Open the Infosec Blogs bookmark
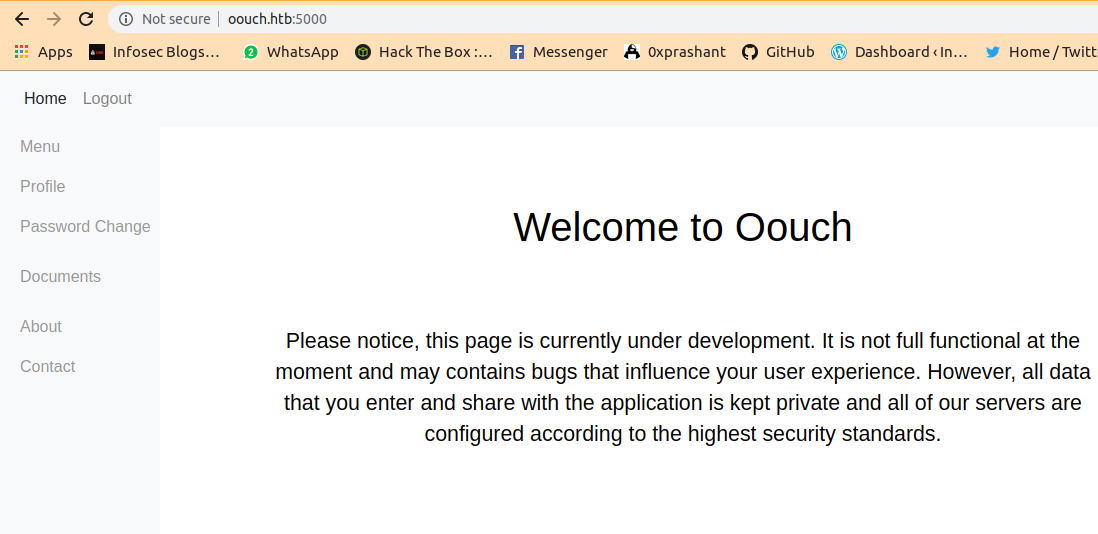1098x534 pixels. coord(155,52)
